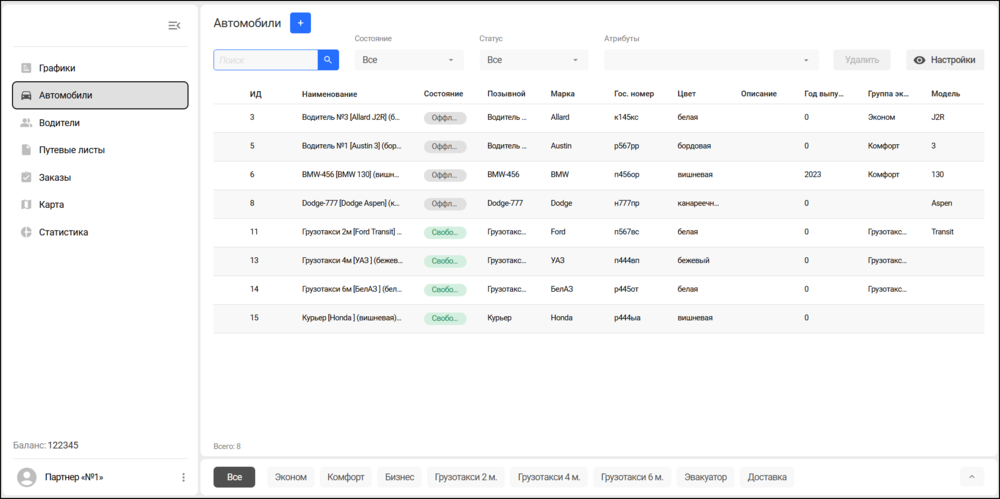Click the Оффл... status badge for BMW-456
The width and height of the screenshot is (1000, 499).
coord(445,175)
